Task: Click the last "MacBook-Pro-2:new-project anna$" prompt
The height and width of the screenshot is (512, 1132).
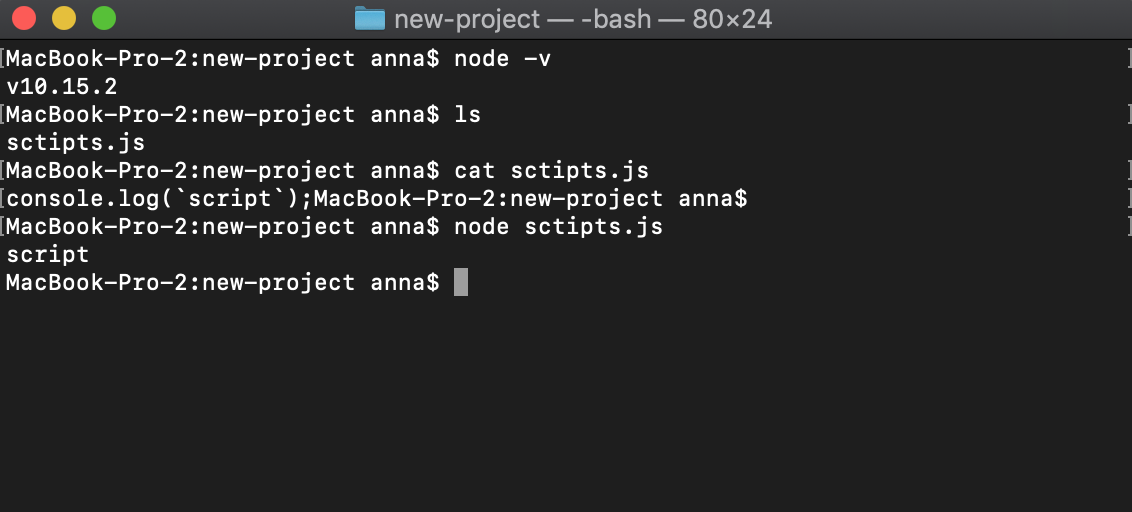Action: coord(222,283)
